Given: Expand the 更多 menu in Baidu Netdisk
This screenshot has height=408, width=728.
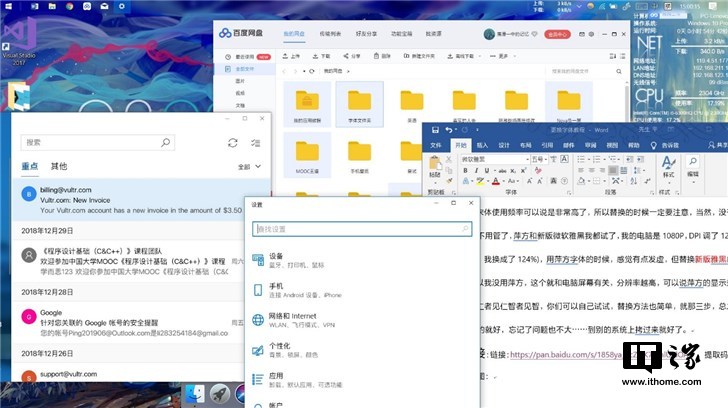Looking at the screenshot, I should (503, 56).
